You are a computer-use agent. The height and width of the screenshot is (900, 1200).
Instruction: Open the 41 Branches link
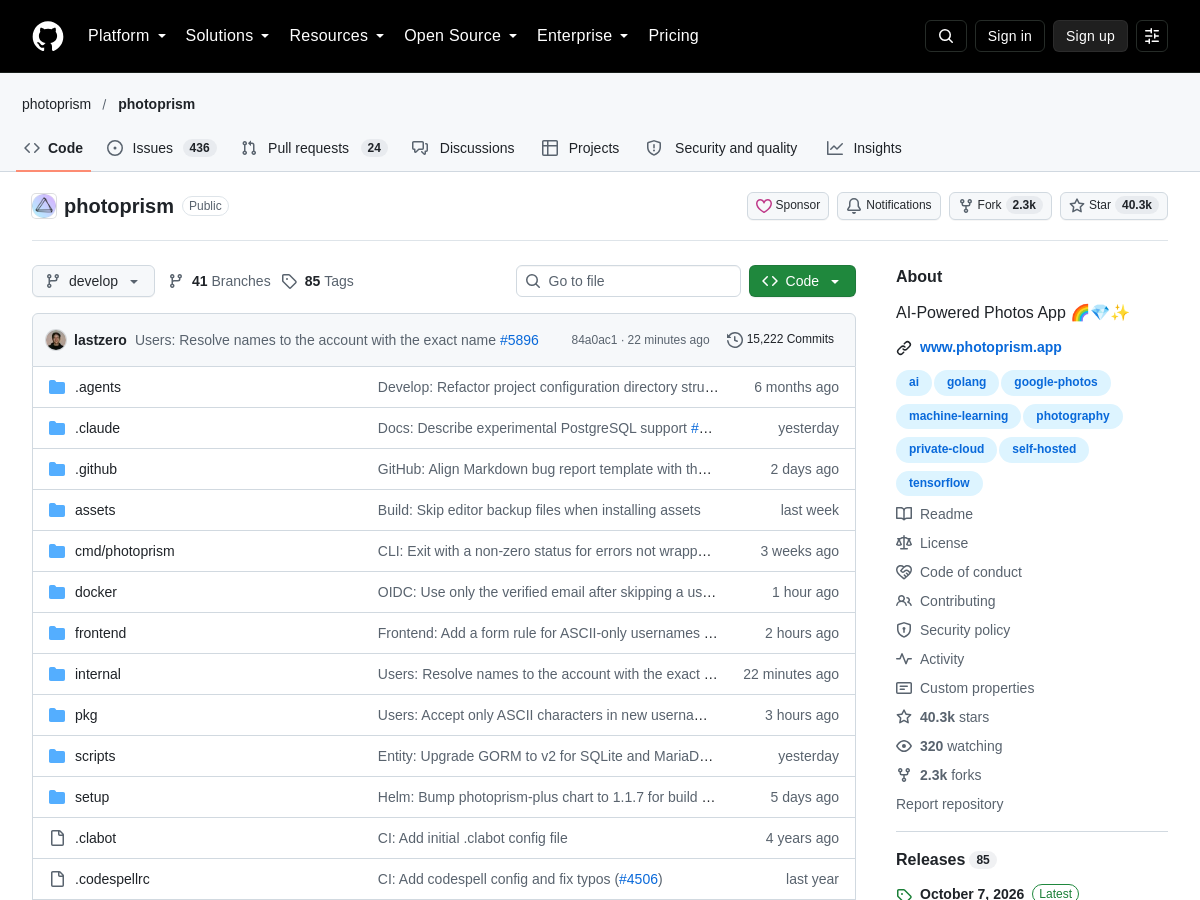pyautogui.click(x=219, y=281)
